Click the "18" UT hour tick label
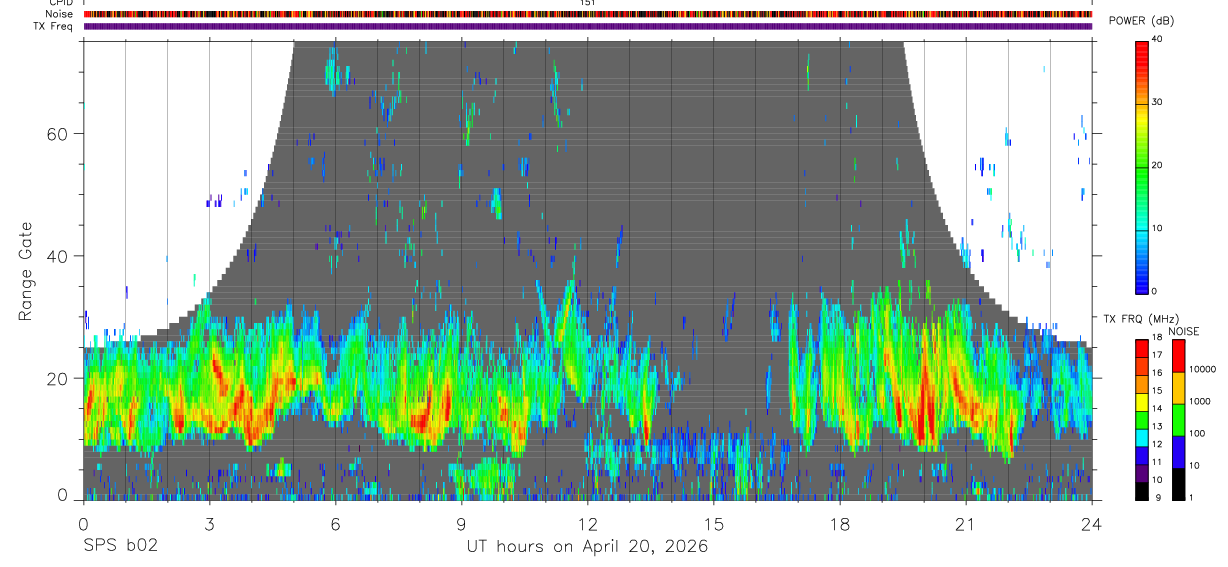The width and height of the screenshot is (1228, 567). 839,523
